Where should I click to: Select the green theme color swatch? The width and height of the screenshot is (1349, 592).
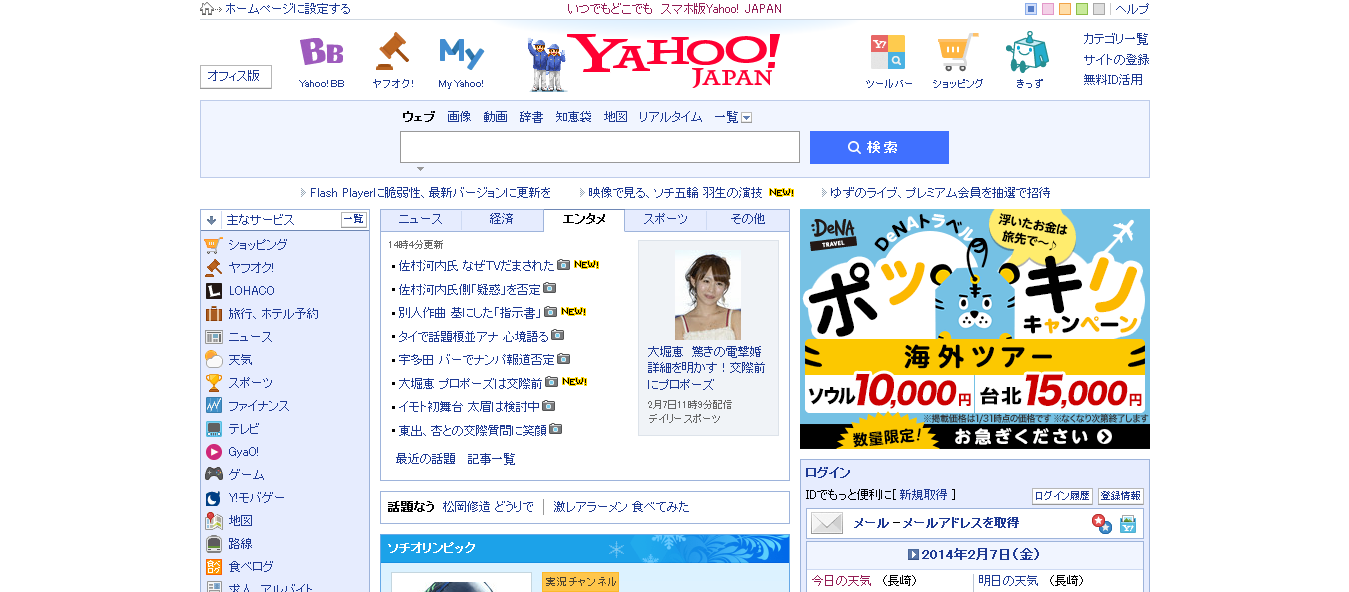click(1082, 9)
